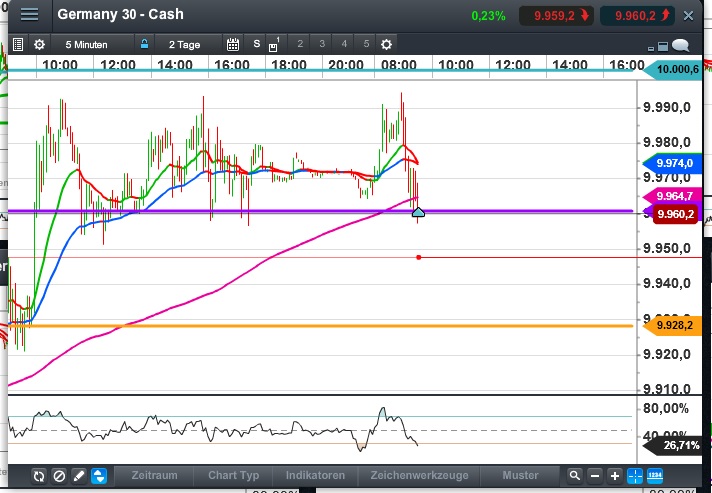Toggle the blue crosshair icon

coord(635,476)
